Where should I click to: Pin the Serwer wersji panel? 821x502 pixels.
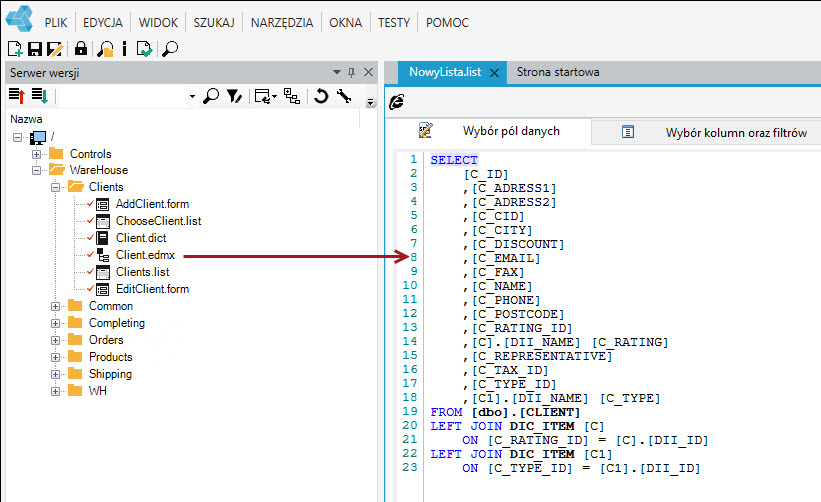tap(351, 72)
